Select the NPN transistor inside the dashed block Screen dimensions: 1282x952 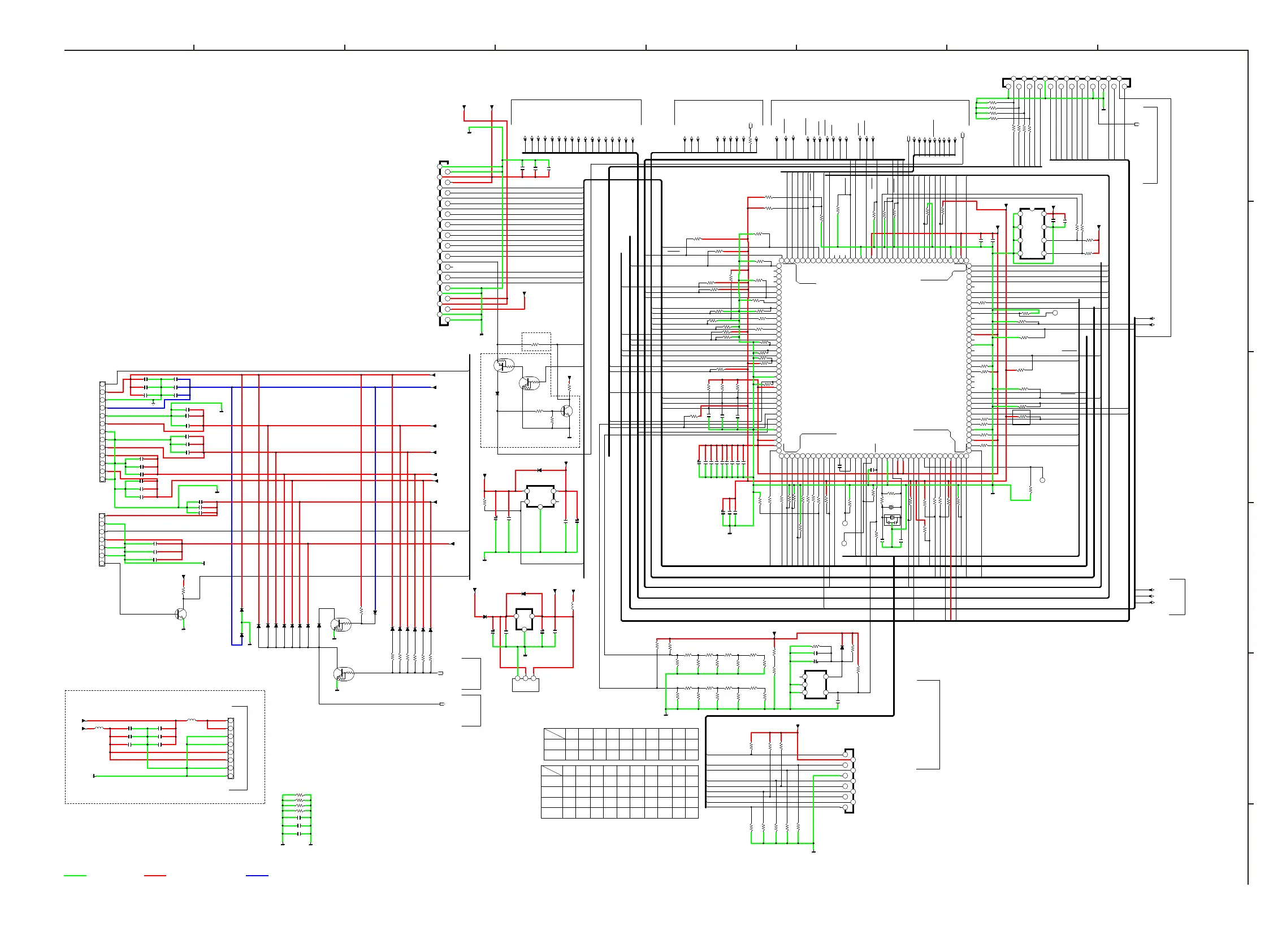[x=567, y=412]
